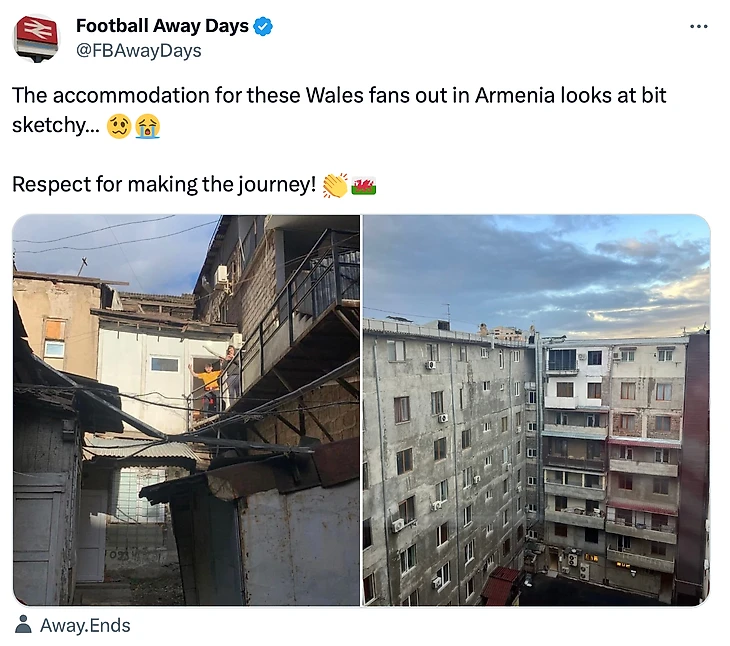Open the Away.Ends photo credit link
Viewport: 730px width, 646px height.
(x=85, y=626)
